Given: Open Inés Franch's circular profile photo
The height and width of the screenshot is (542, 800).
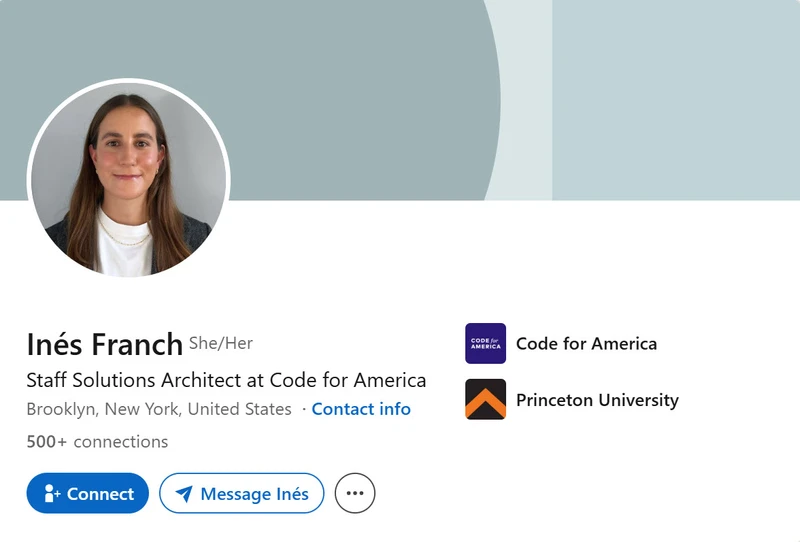Looking at the screenshot, I should (x=129, y=180).
